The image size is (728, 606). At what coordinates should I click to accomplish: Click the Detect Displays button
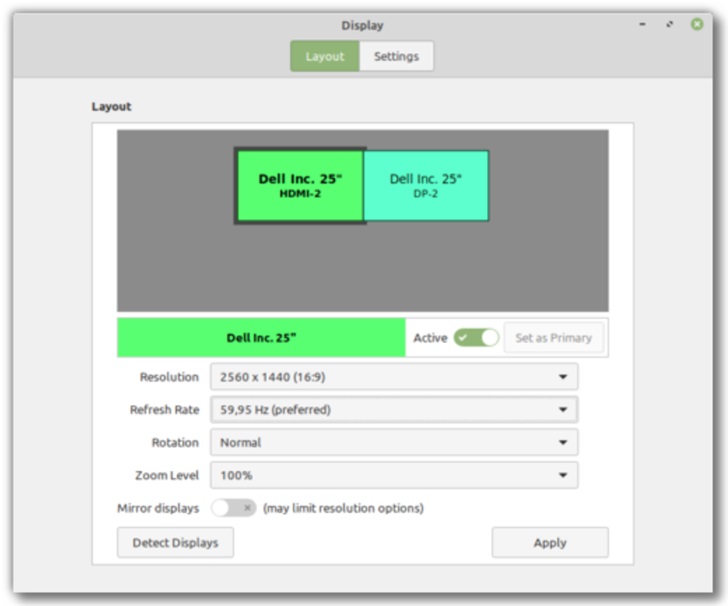point(175,542)
